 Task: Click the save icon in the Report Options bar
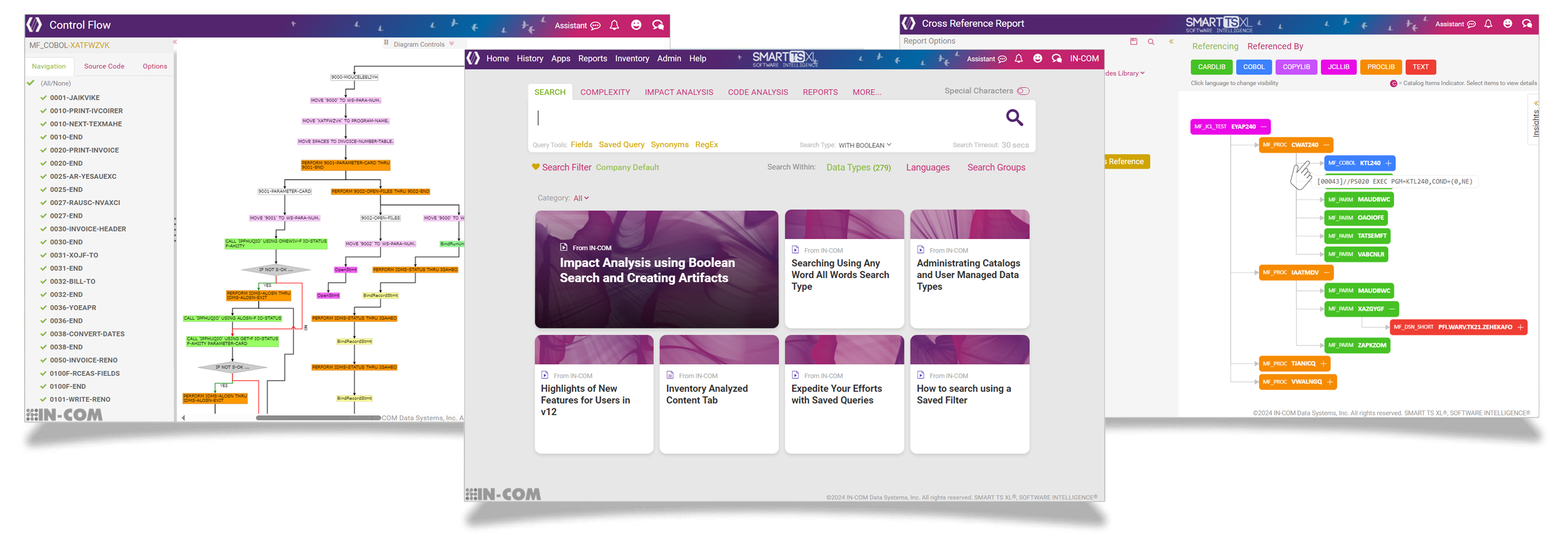coord(1134,42)
